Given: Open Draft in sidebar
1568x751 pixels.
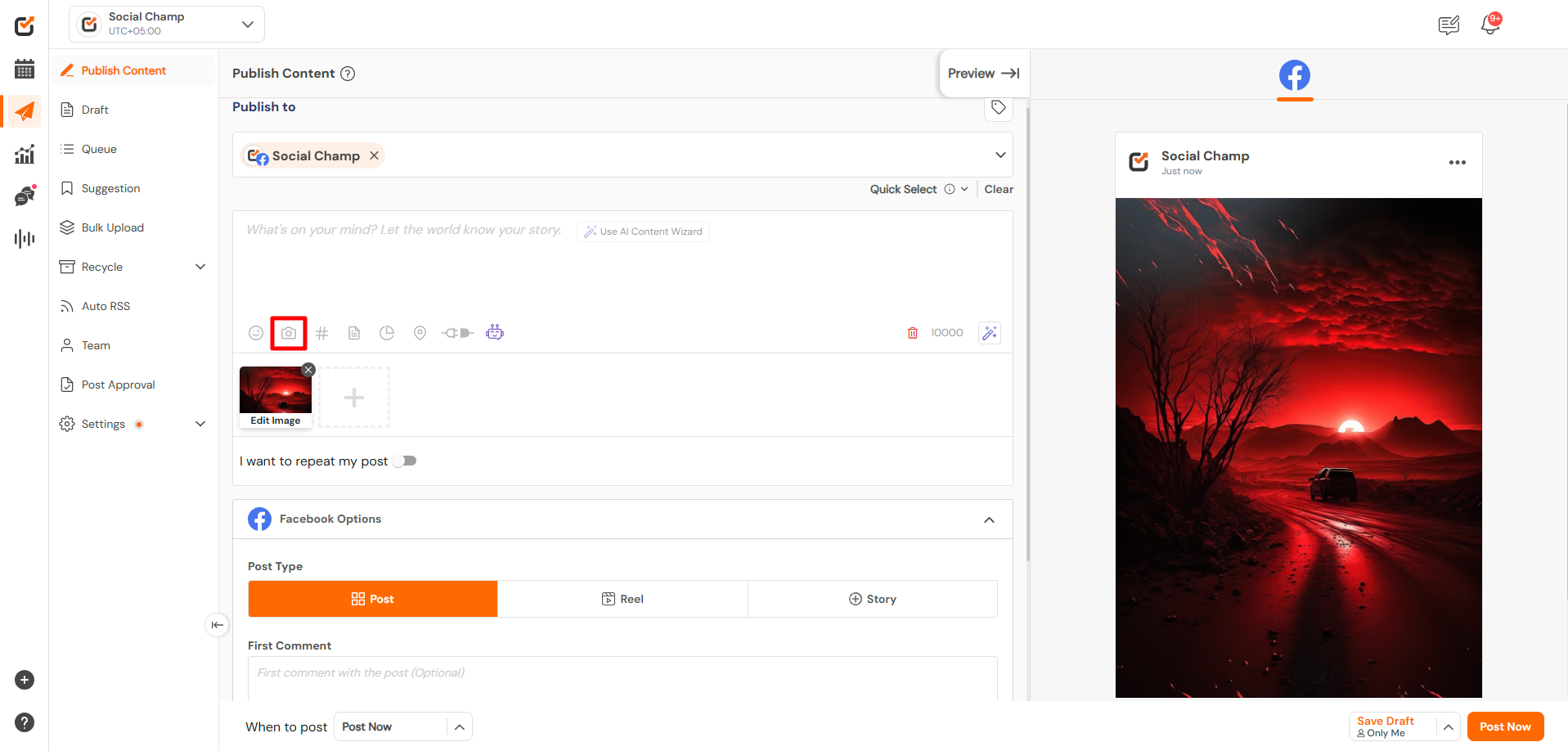Looking at the screenshot, I should [134, 110].
